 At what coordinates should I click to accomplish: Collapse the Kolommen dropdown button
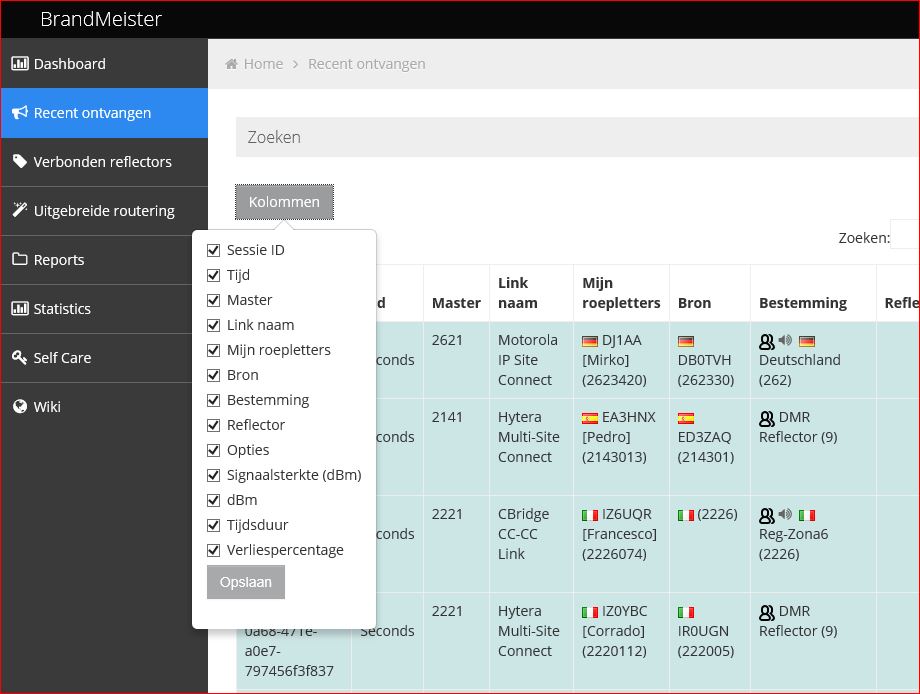pos(285,202)
